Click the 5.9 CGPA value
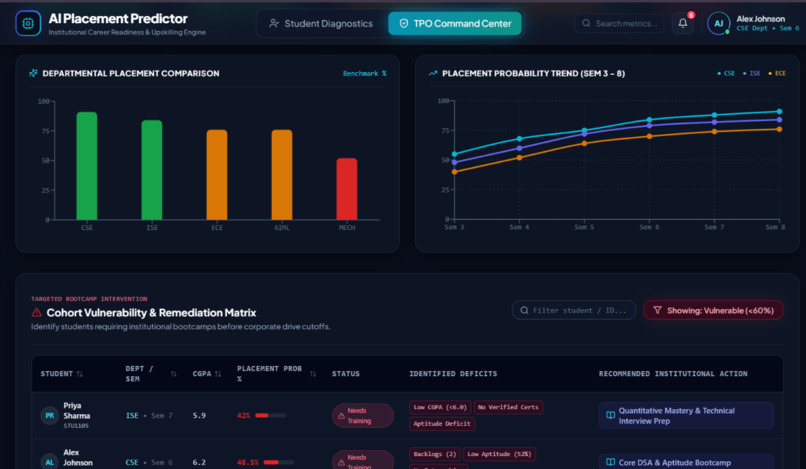 point(199,416)
